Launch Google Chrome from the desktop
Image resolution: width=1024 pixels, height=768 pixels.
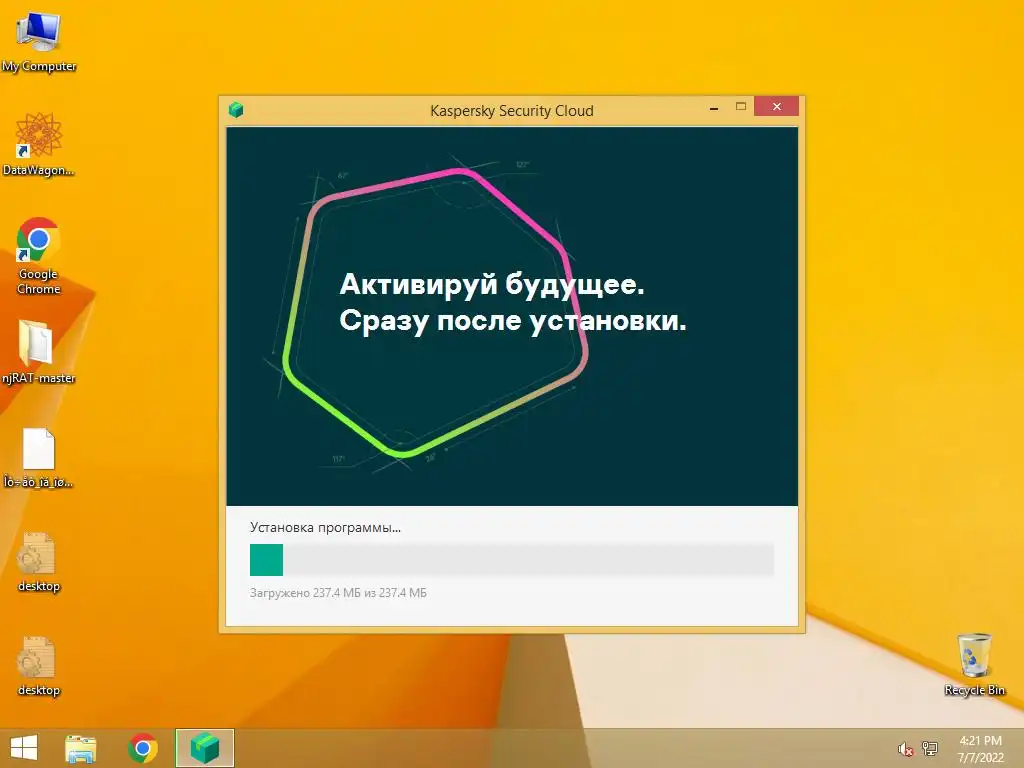[39, 256]
